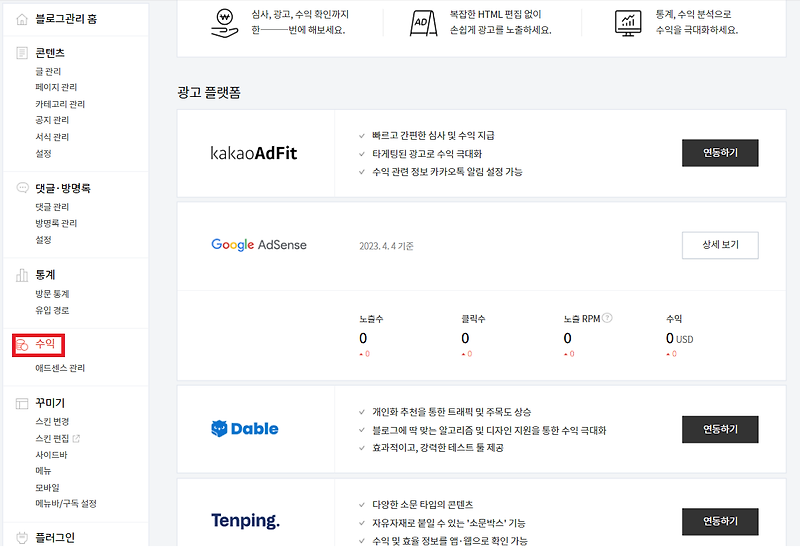
Task: Open 모바일 settings
Action: 47,488
